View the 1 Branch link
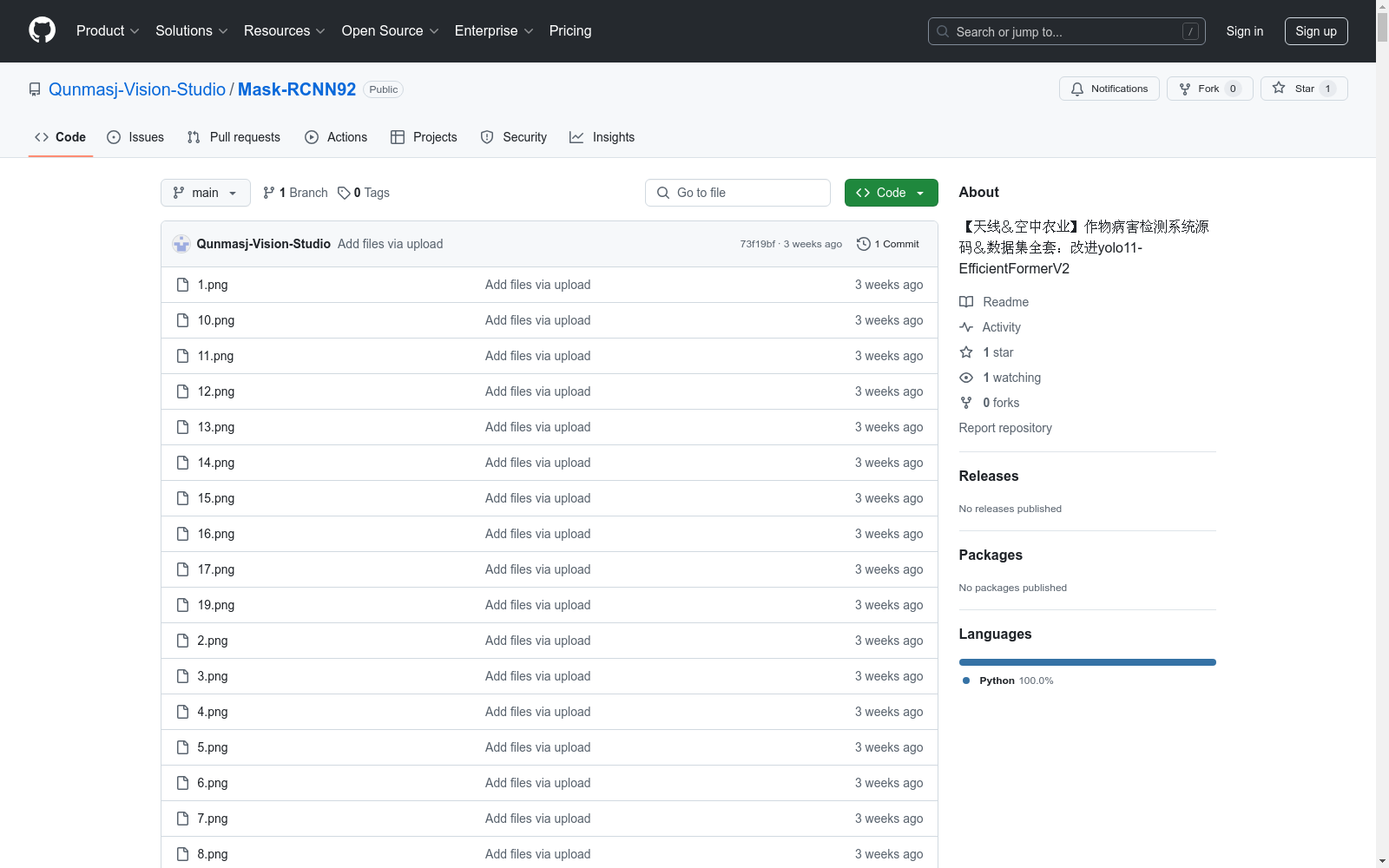1389x868 pixels. 295,193
